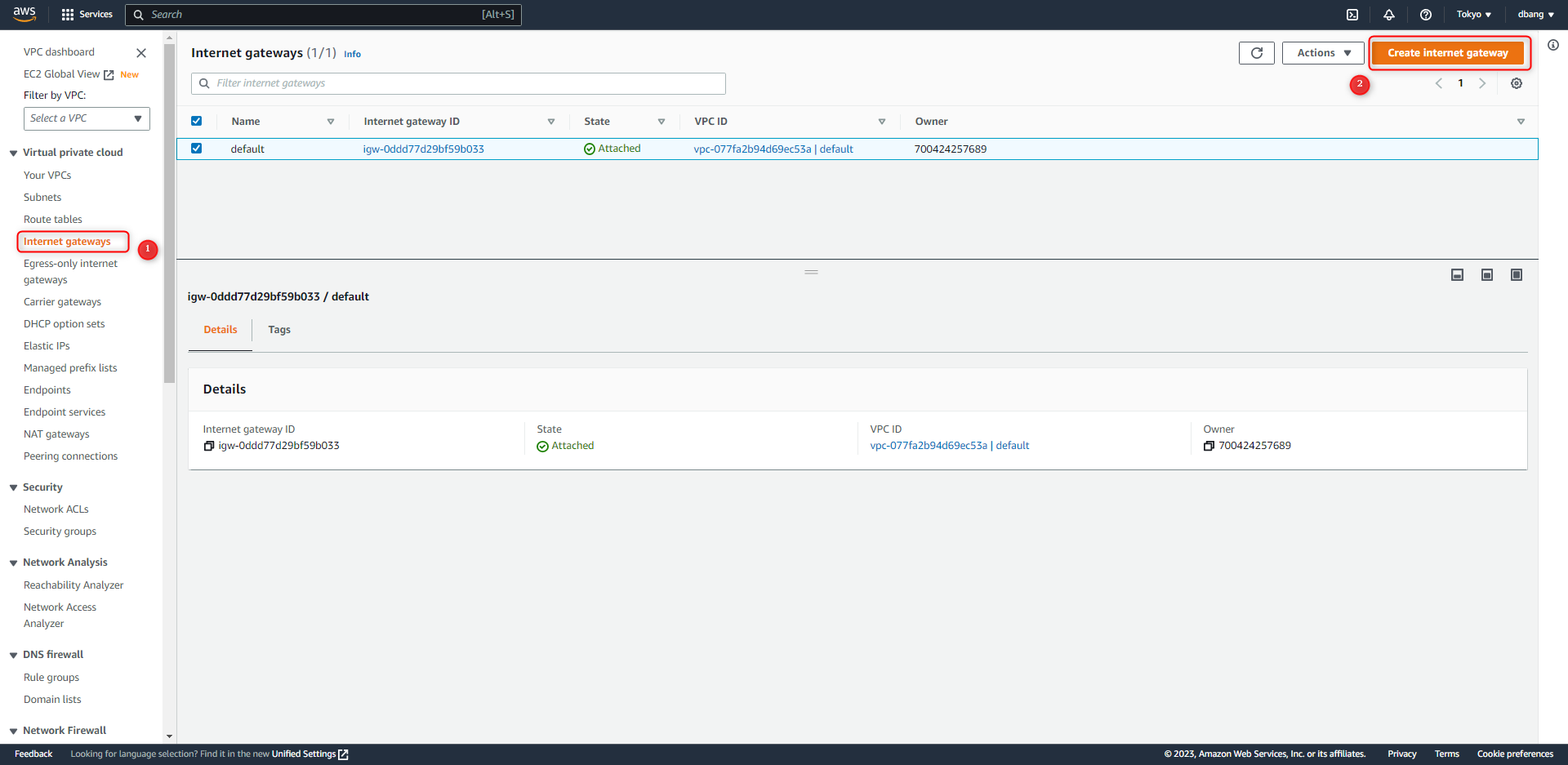Maximize the split panel icon
Image resolution: width=1568 pixels, height=765 pixels.
1517,275
